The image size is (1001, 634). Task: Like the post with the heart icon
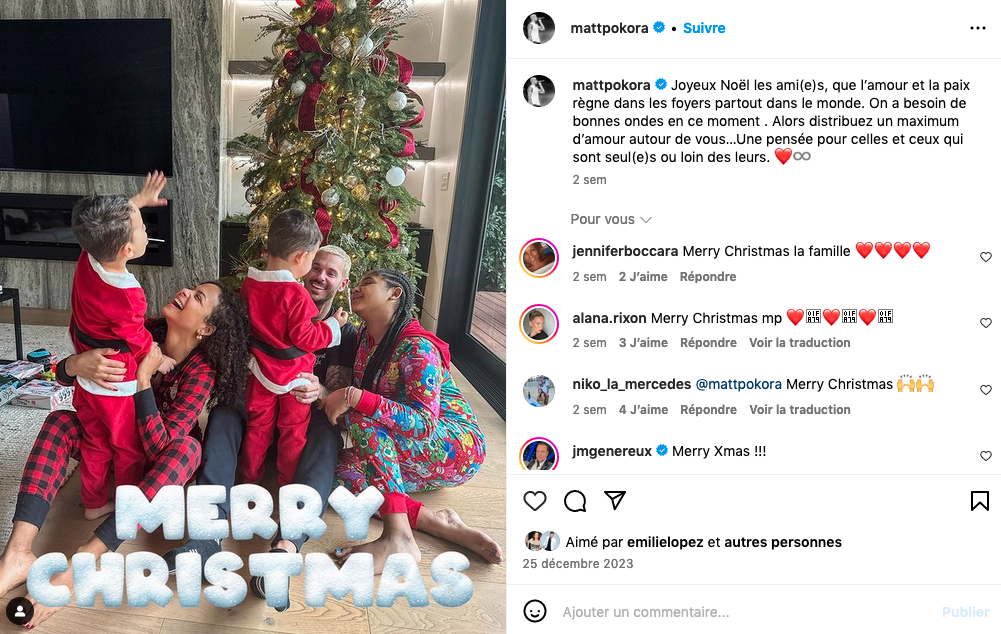pyautogui.click(x=535, y=501)
